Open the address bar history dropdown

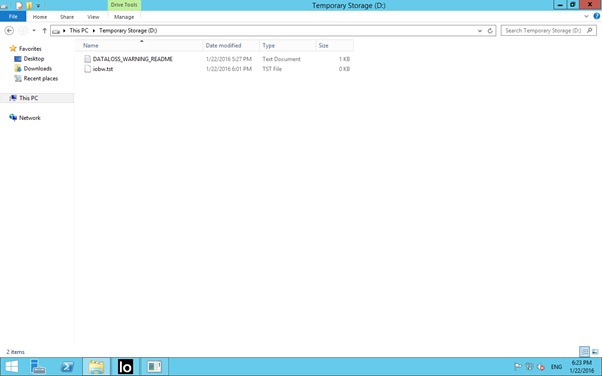480,31
